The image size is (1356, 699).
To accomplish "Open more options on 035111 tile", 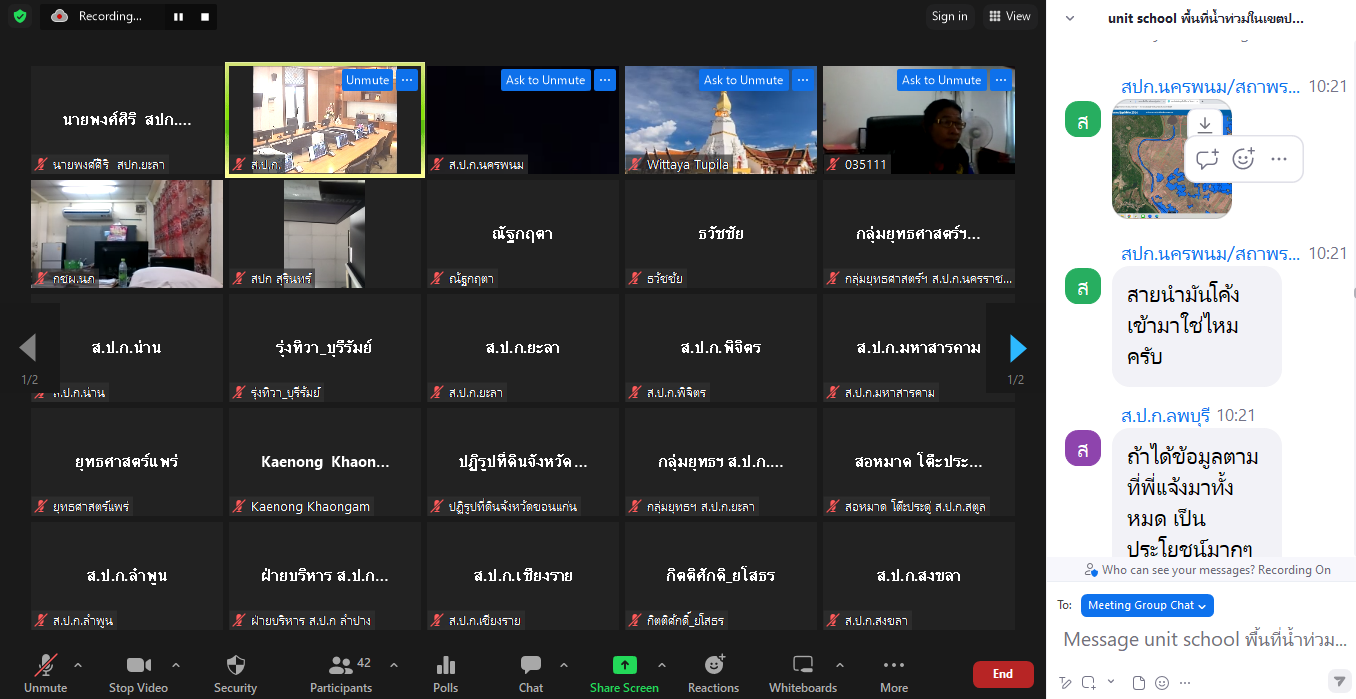I will click(x=1001, y=80).
